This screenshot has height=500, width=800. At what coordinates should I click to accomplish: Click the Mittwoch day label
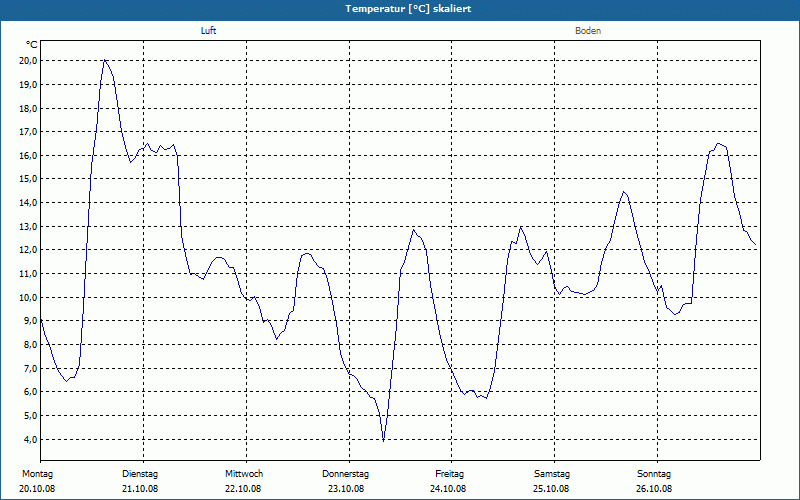pyautogui.click(x=244, y=474)
